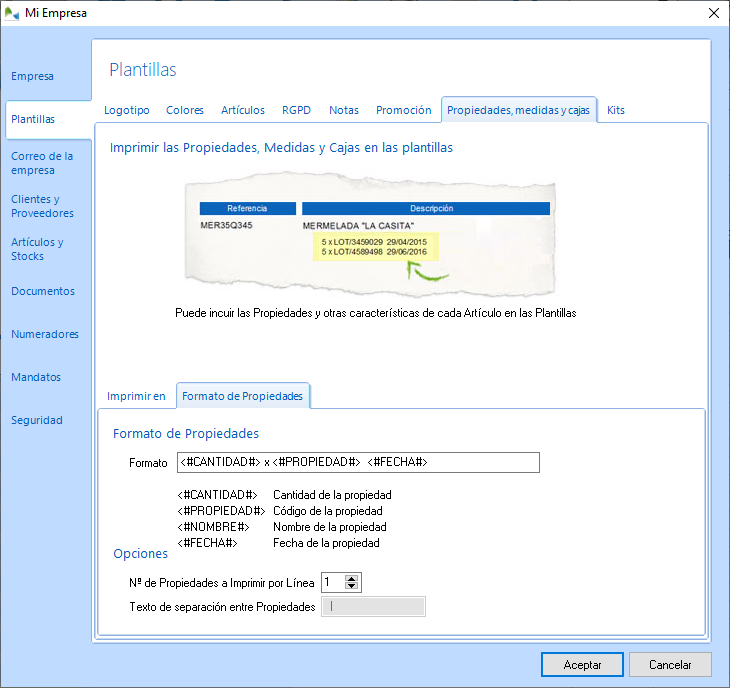
Task: Click 'Nombre de la propiedad' description
Action: click(x=330, y=527)
